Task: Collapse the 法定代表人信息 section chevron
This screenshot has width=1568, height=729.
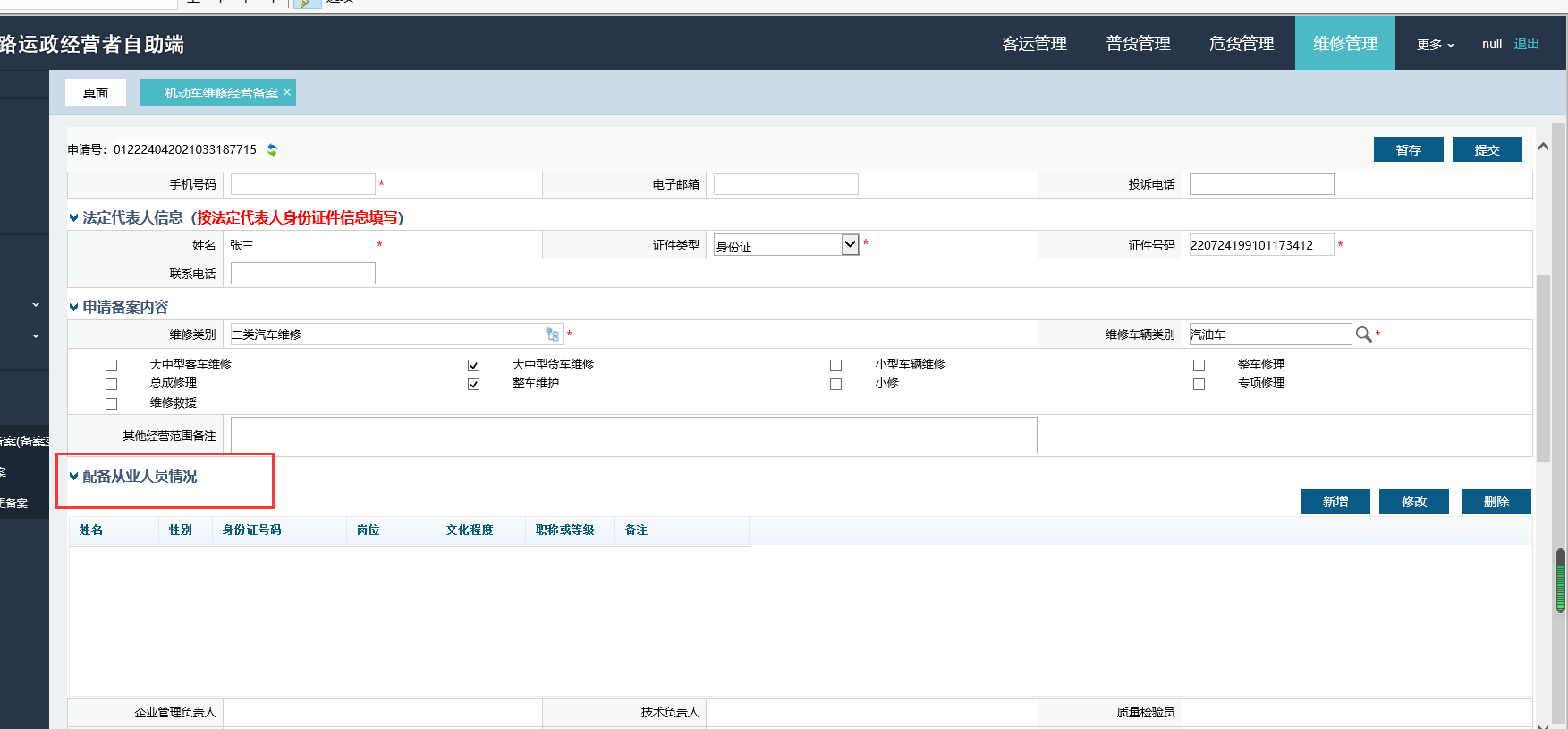Action: (x=73, y=218)
